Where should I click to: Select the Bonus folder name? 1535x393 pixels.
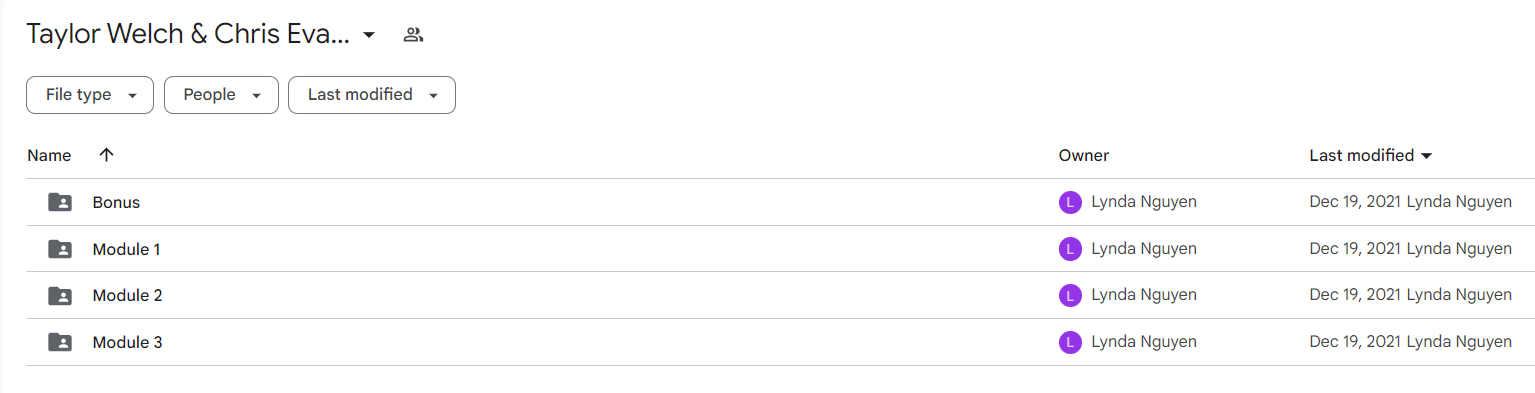(x=116, y=202)
